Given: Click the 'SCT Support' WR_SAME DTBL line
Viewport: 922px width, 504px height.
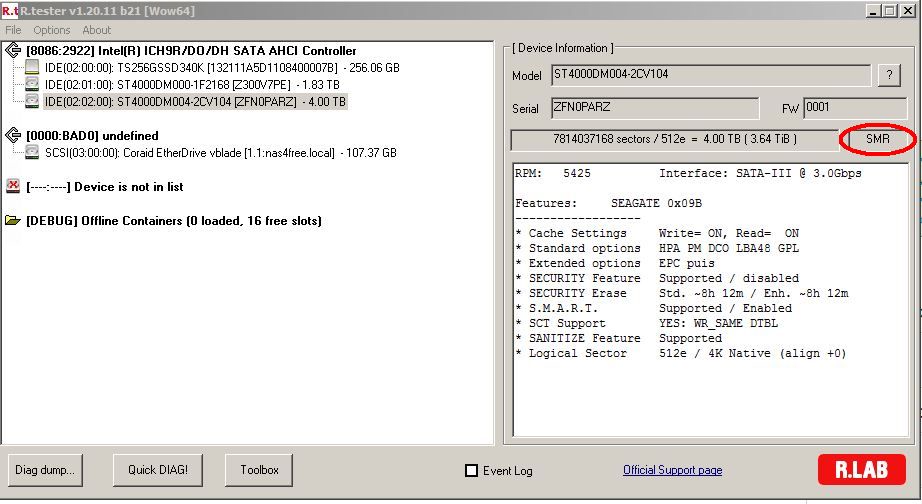Looking at the screenshot, I should (646, 323).
